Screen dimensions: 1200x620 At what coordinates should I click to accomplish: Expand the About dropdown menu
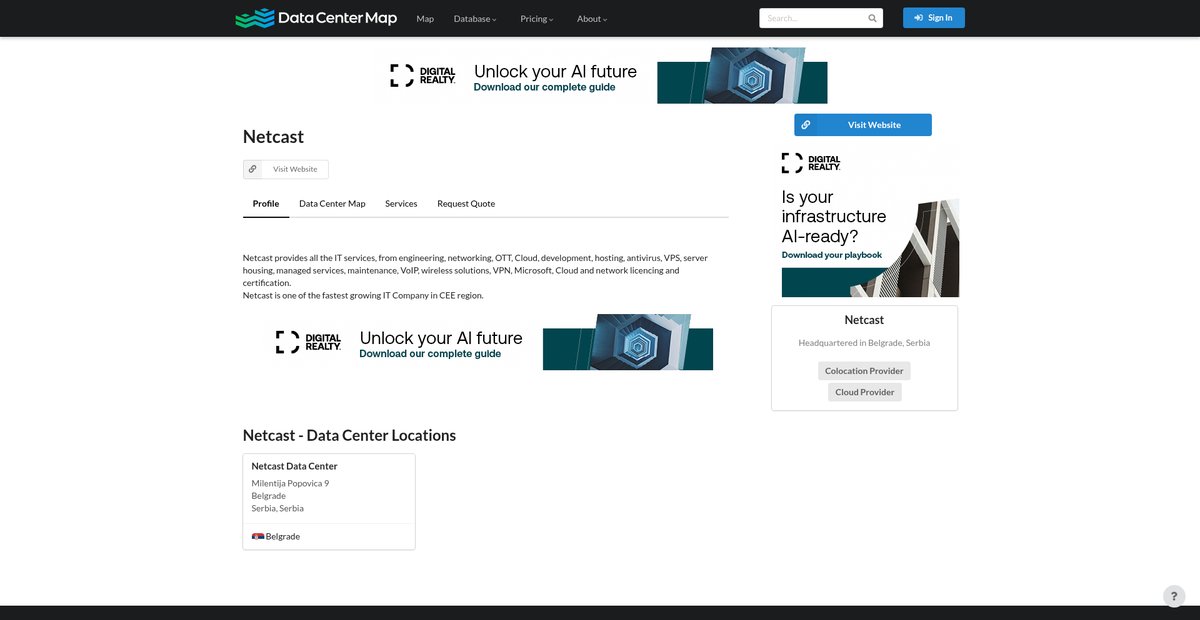point(592,19)
